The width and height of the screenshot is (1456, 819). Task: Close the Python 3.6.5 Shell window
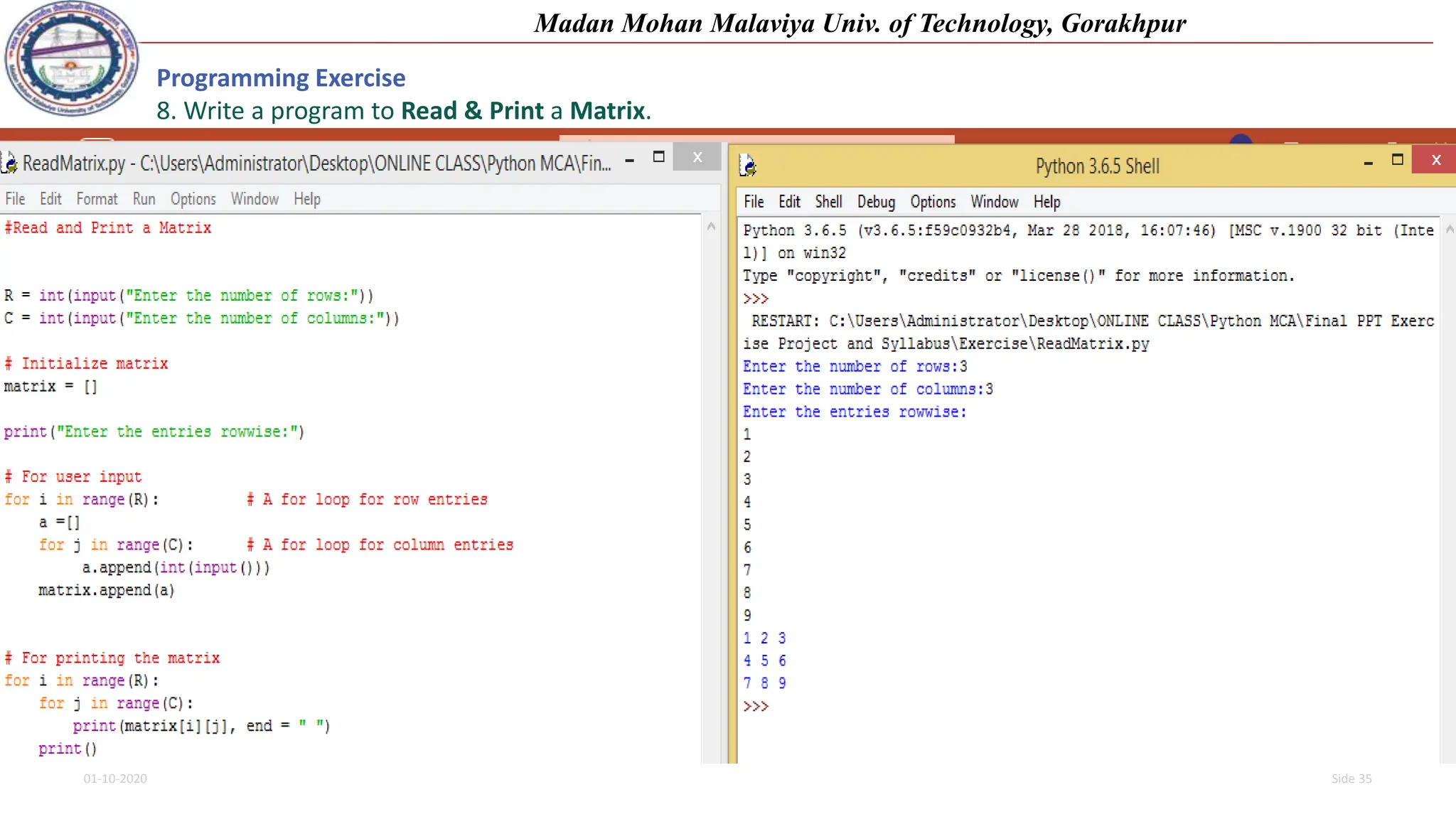click(x=1435, y=160)
